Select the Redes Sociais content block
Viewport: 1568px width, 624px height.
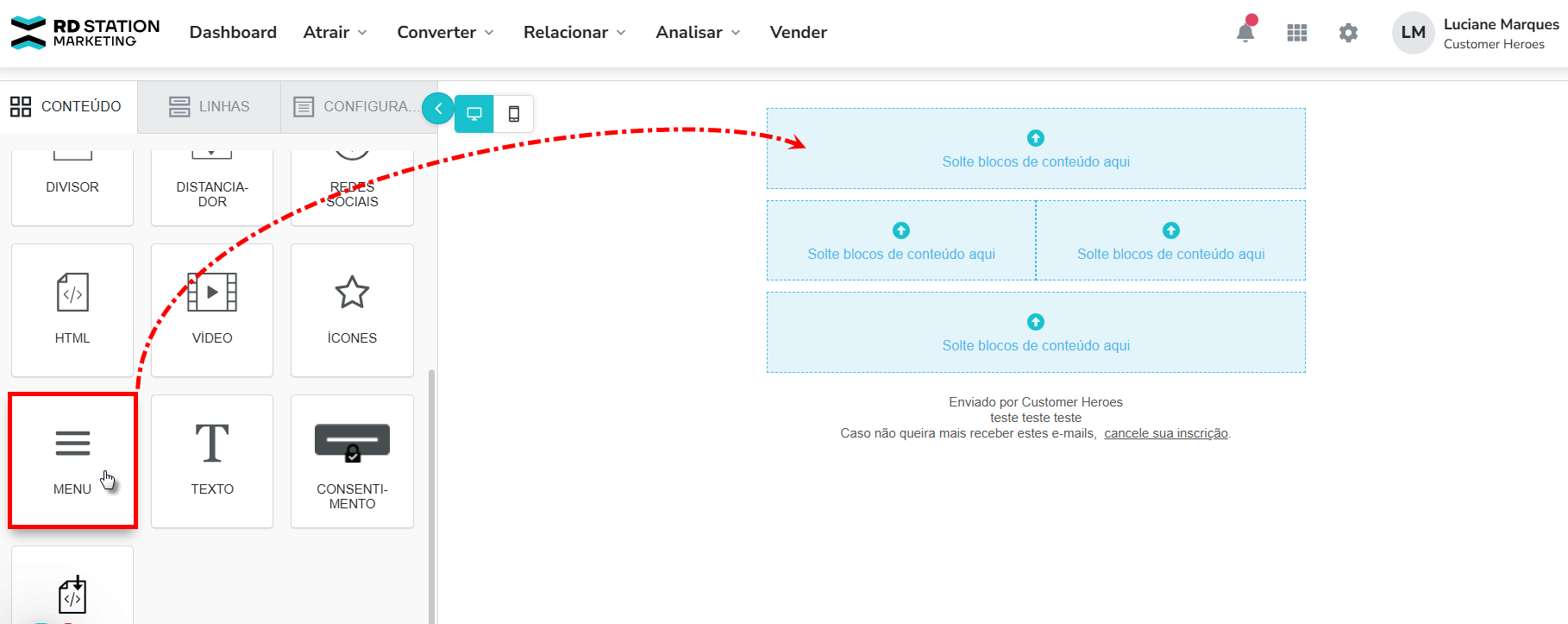(352, 187)
